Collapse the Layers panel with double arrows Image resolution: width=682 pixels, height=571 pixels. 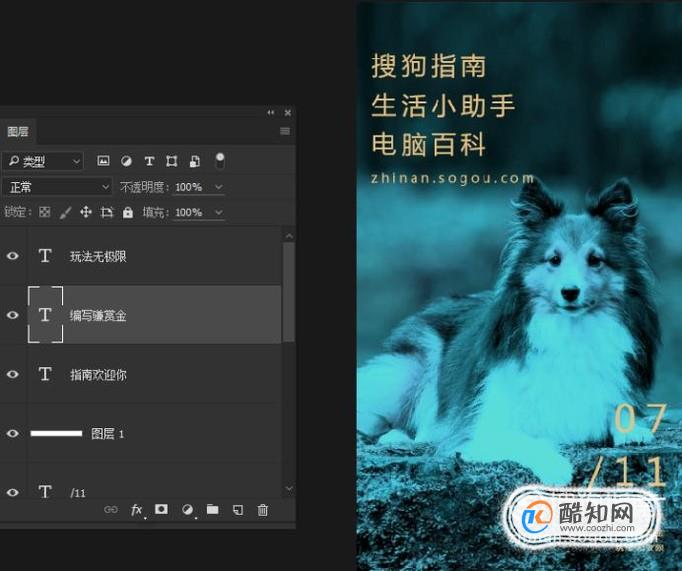tap(271, 113)
